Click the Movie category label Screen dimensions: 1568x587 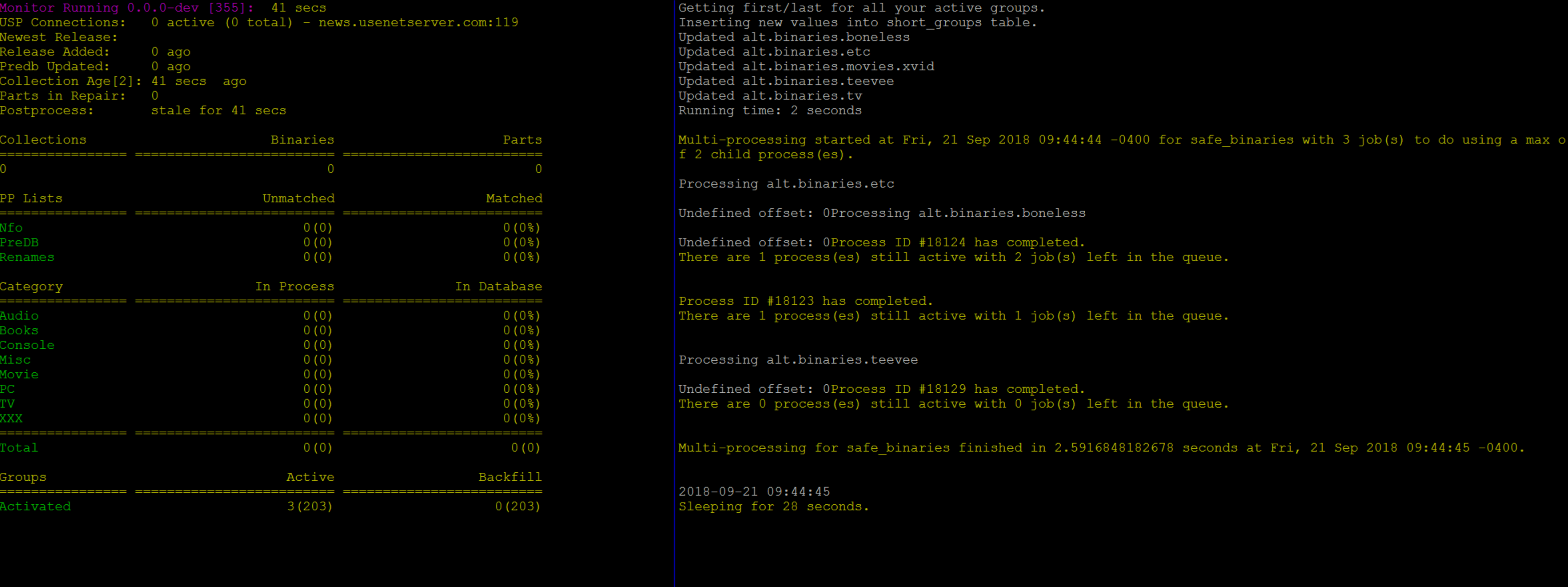point(20,374)
